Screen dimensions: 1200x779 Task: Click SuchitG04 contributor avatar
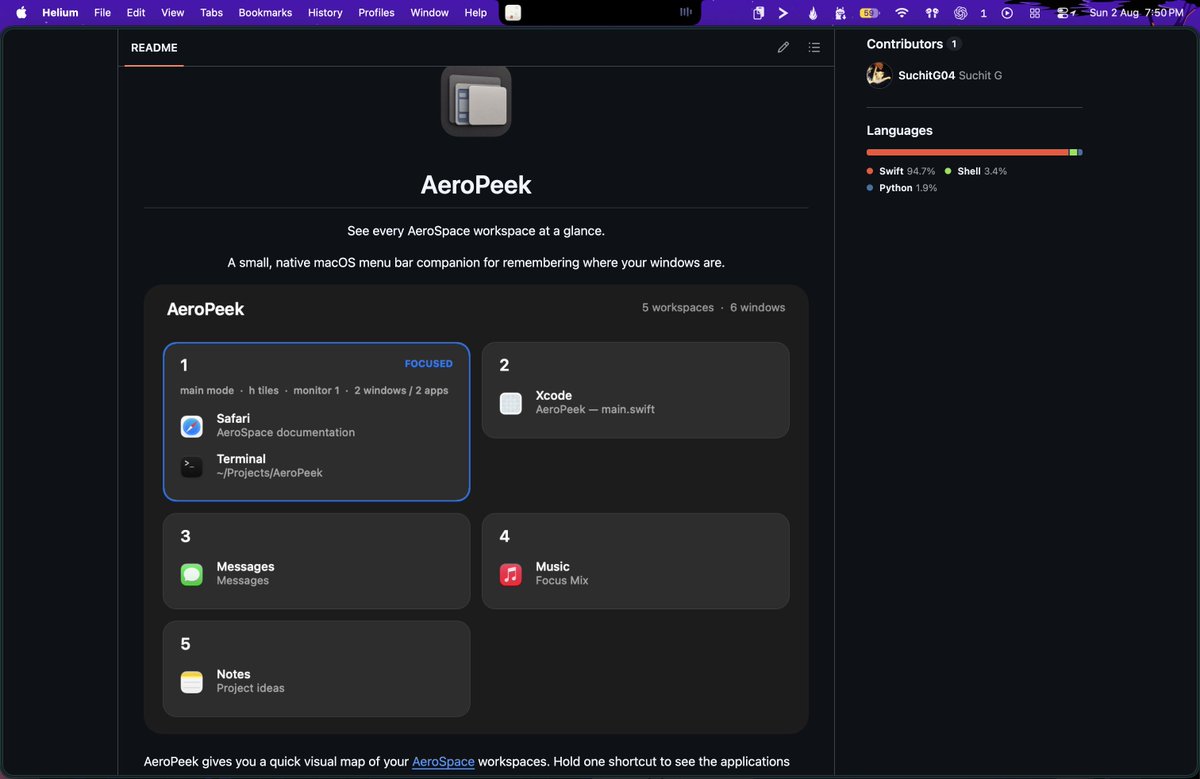(879, 75)
